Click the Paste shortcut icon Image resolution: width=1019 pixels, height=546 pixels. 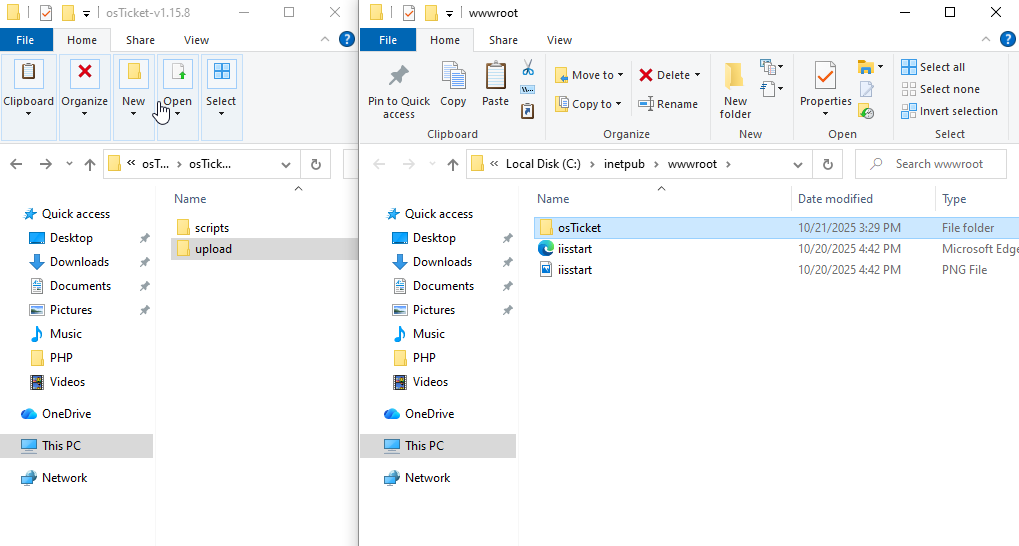[x=528, y=111]
